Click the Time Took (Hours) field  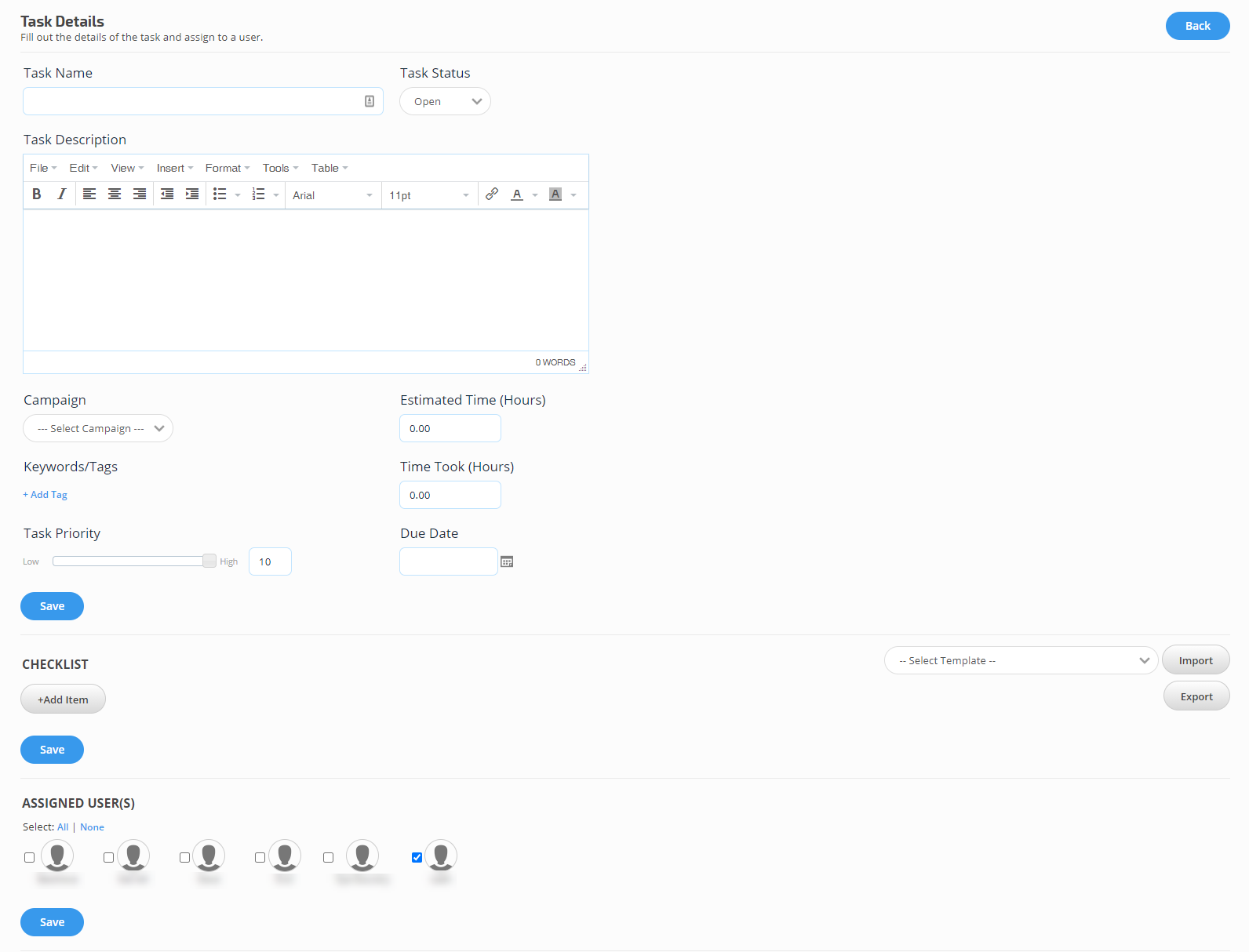click(450, 495)
